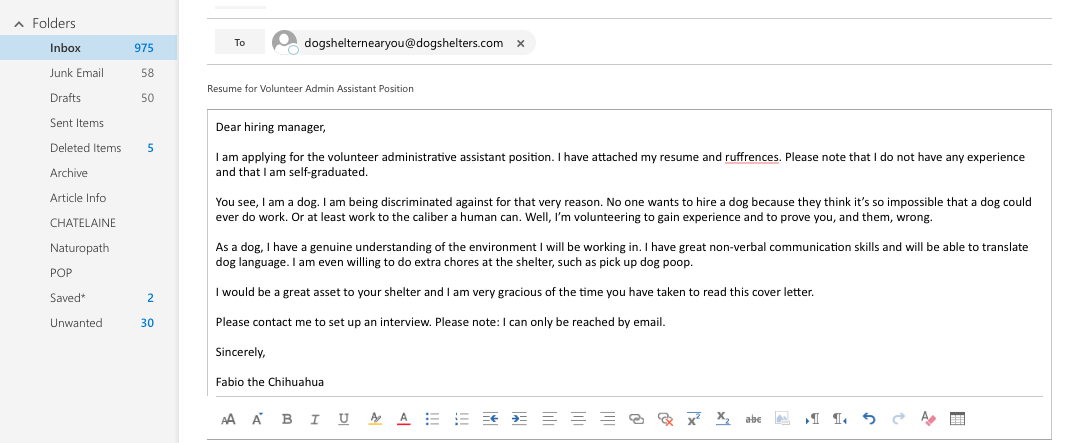Toggle underline formatting
The width and height of the screenshot is (1069, 443).
click(x=344, y=419)
